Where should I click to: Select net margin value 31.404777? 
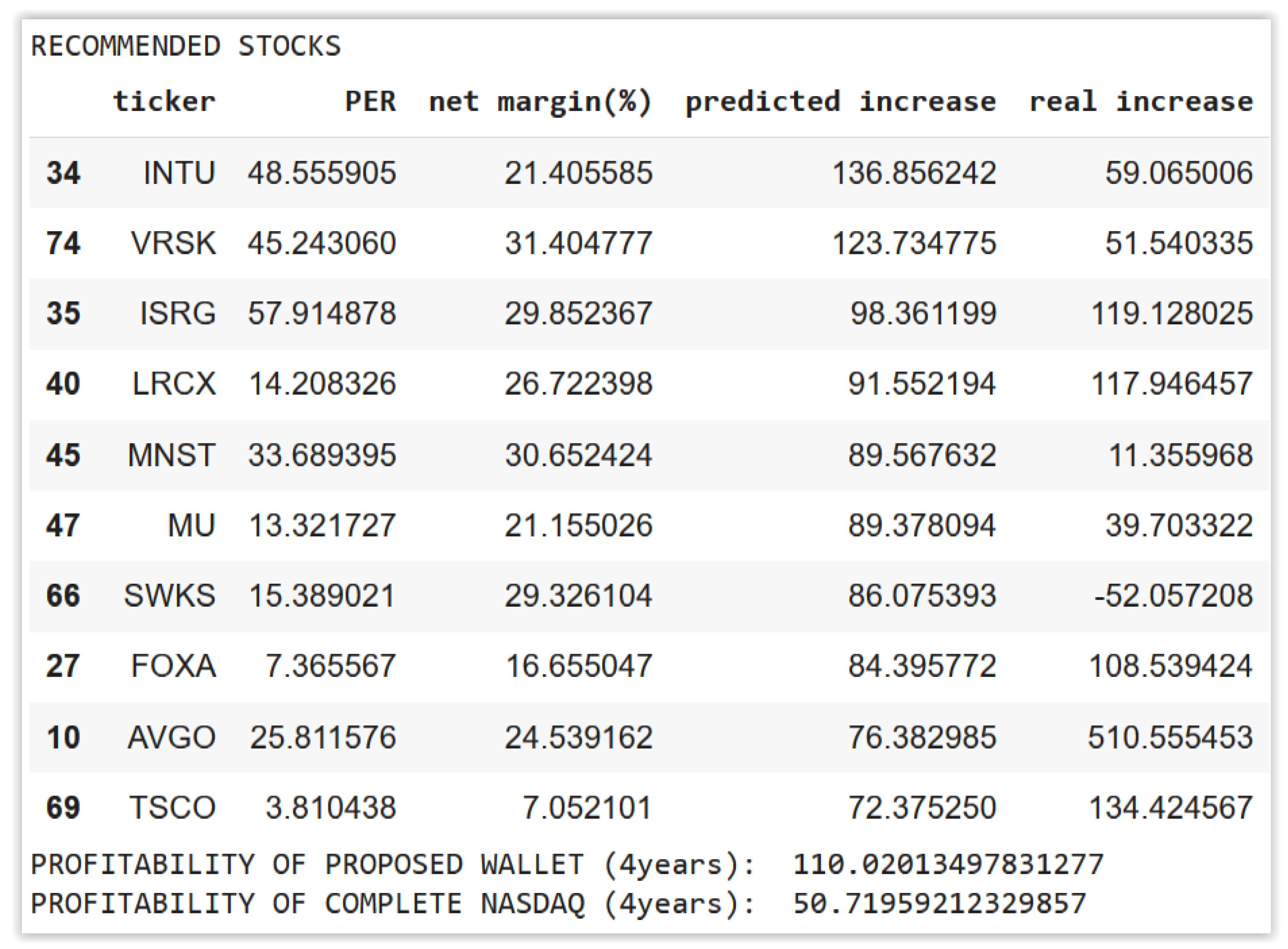[579, 243]
